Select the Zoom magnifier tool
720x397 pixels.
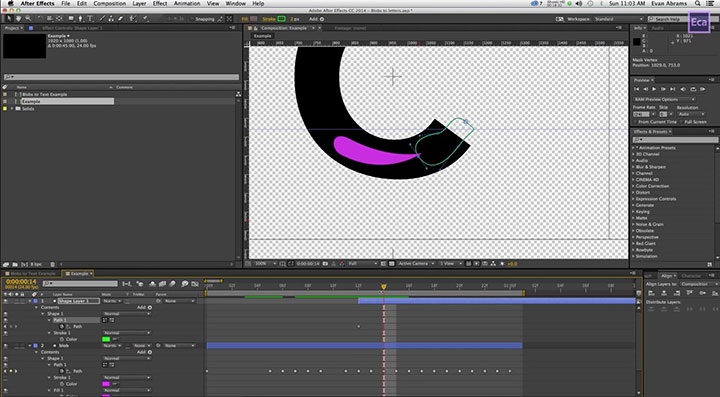pos(28,19)
